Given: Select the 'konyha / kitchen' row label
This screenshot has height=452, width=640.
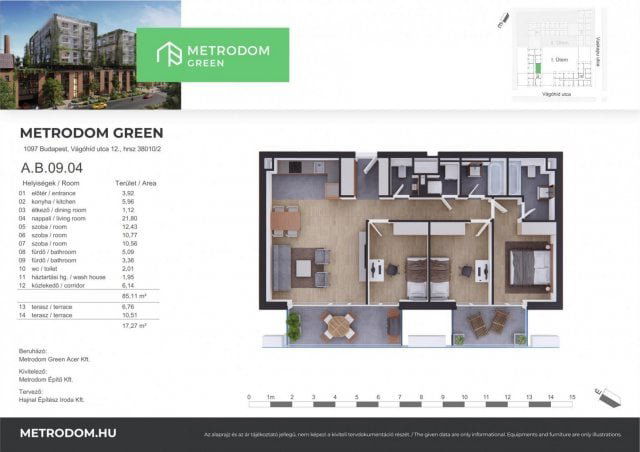Looking at the screenshot, I should (54, 202).
